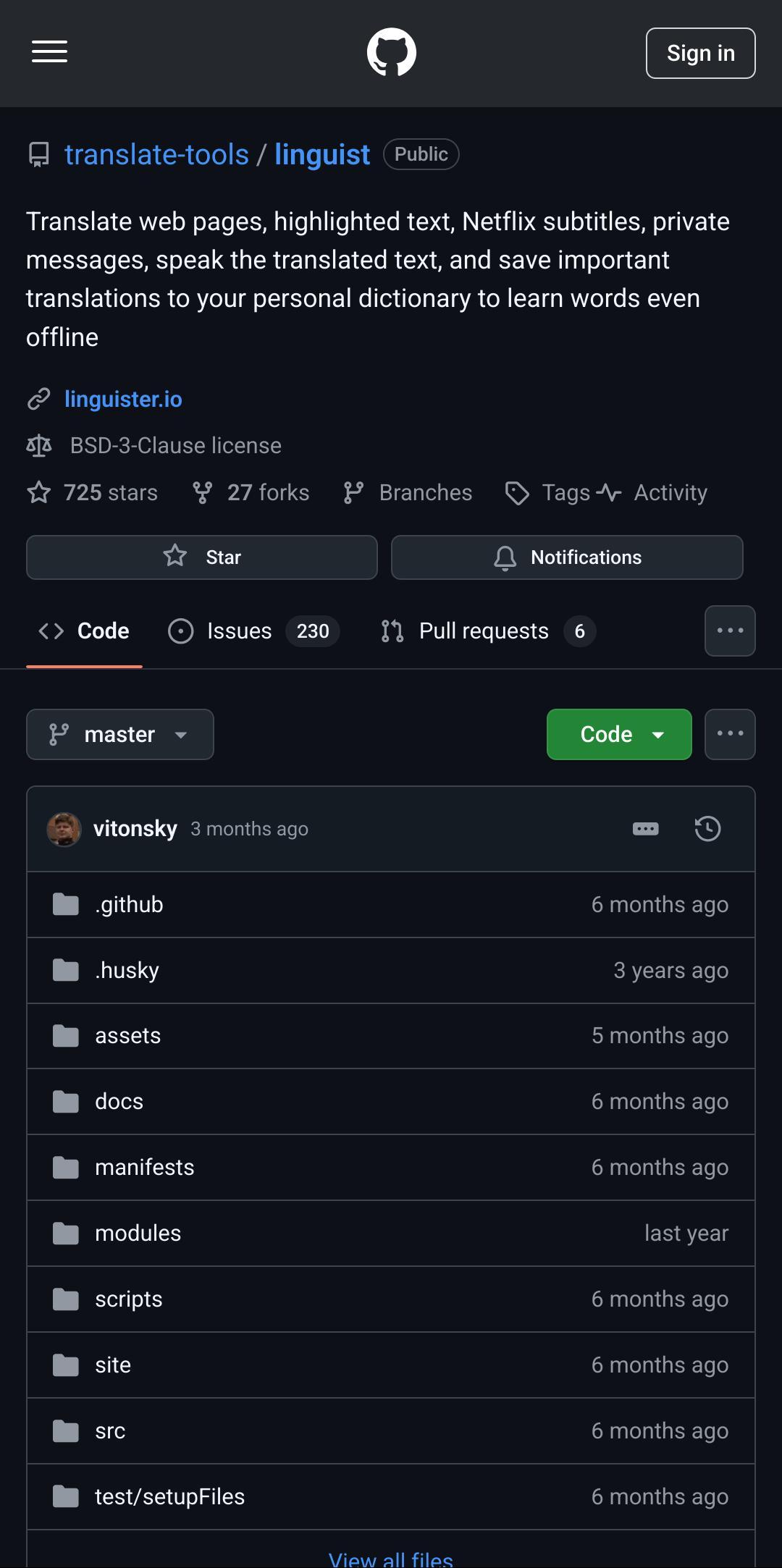Click the link chain icon beside linguister.io

pyautogui.click(x=39, y=399)
